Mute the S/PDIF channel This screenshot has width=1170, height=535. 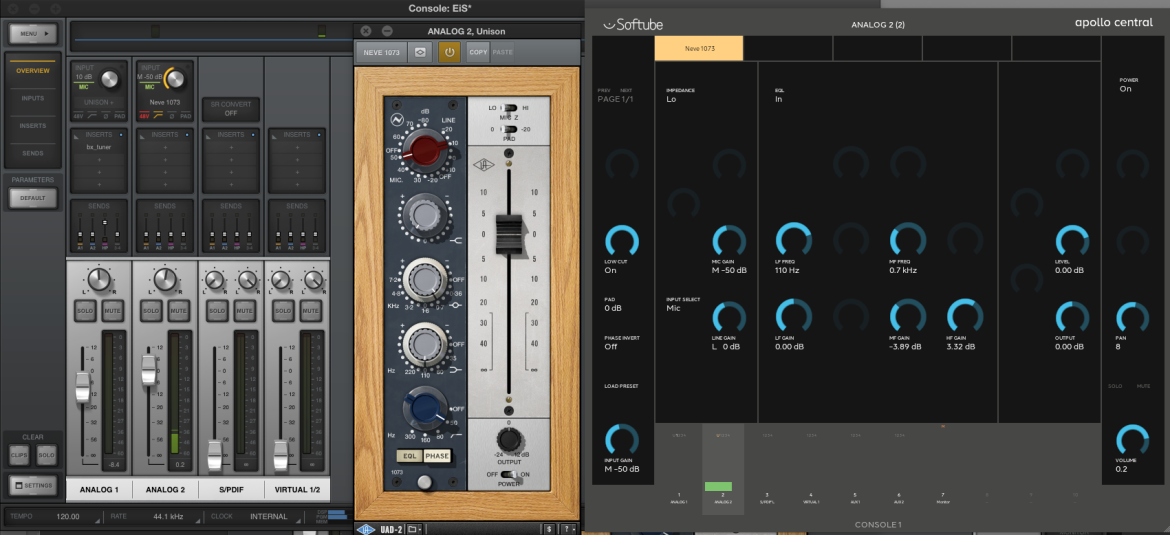click(243, 310)
